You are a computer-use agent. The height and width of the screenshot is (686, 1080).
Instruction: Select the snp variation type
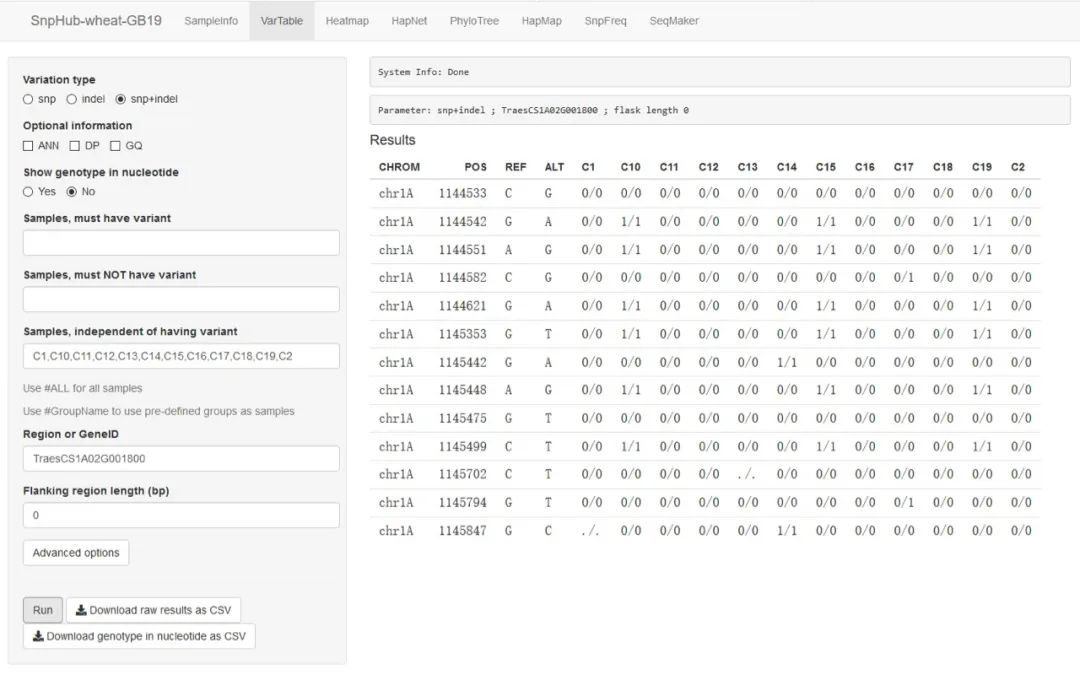28,99
